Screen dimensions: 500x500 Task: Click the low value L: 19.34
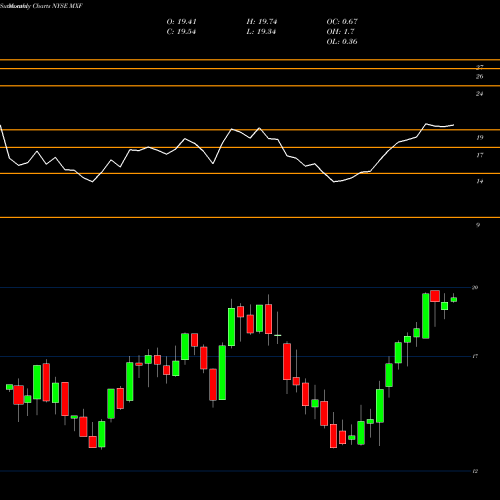[261, 32]
